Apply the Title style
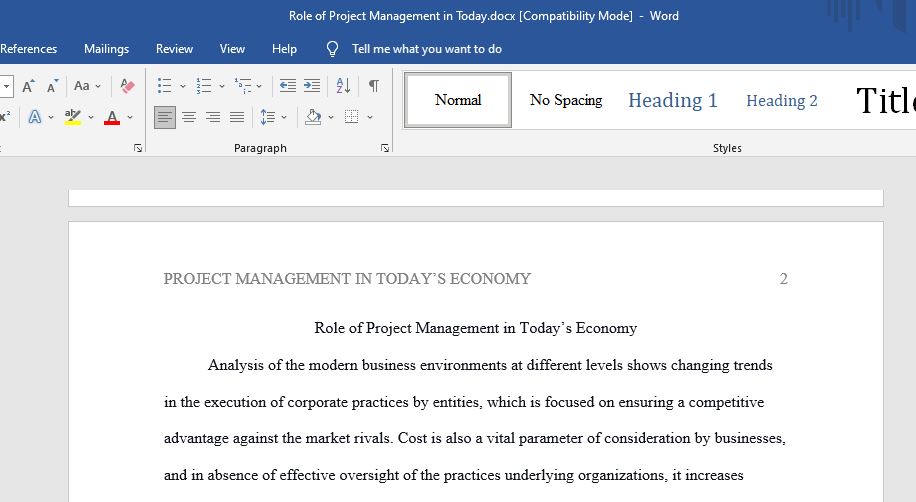 [x=885, y=101]
